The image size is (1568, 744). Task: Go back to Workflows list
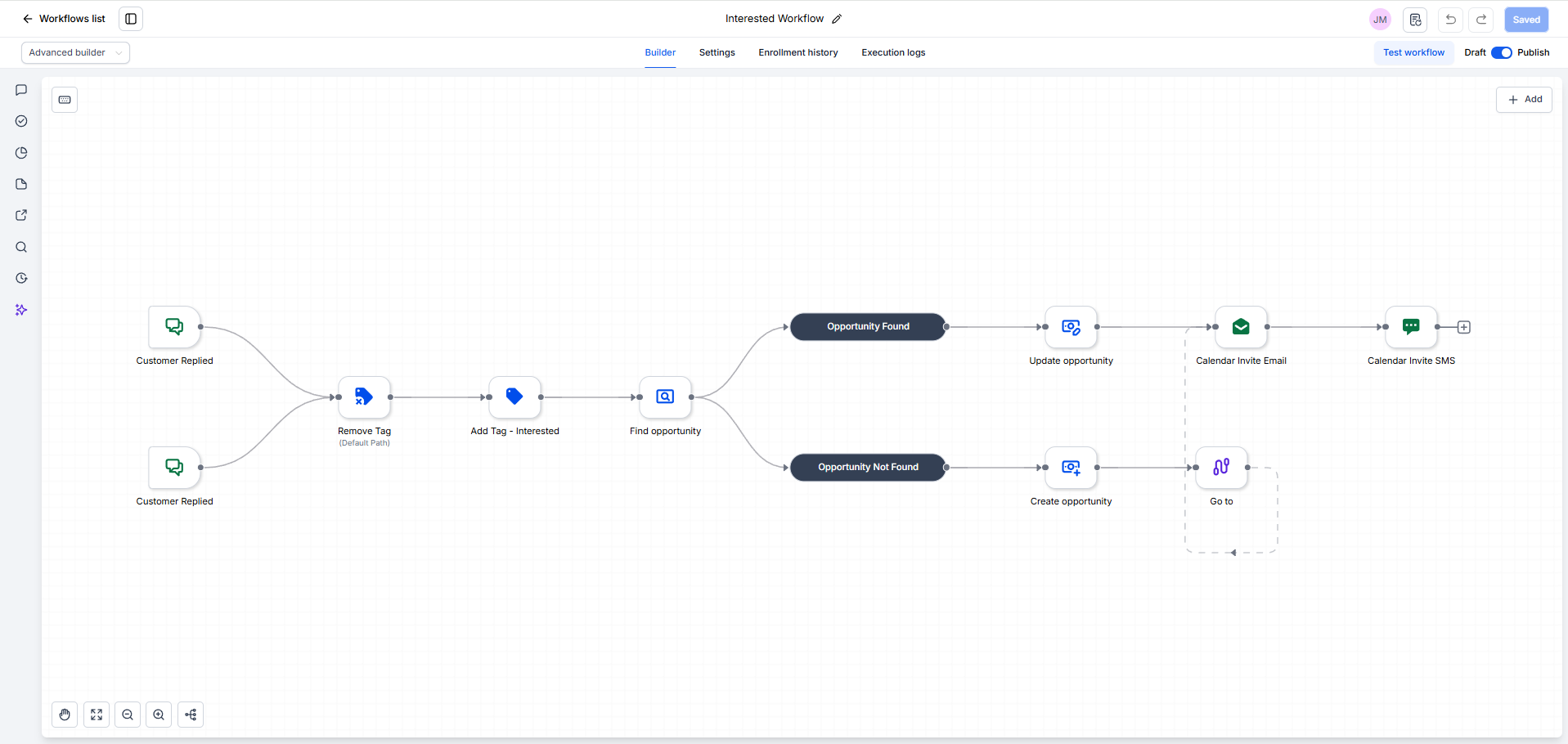(64, 19)
